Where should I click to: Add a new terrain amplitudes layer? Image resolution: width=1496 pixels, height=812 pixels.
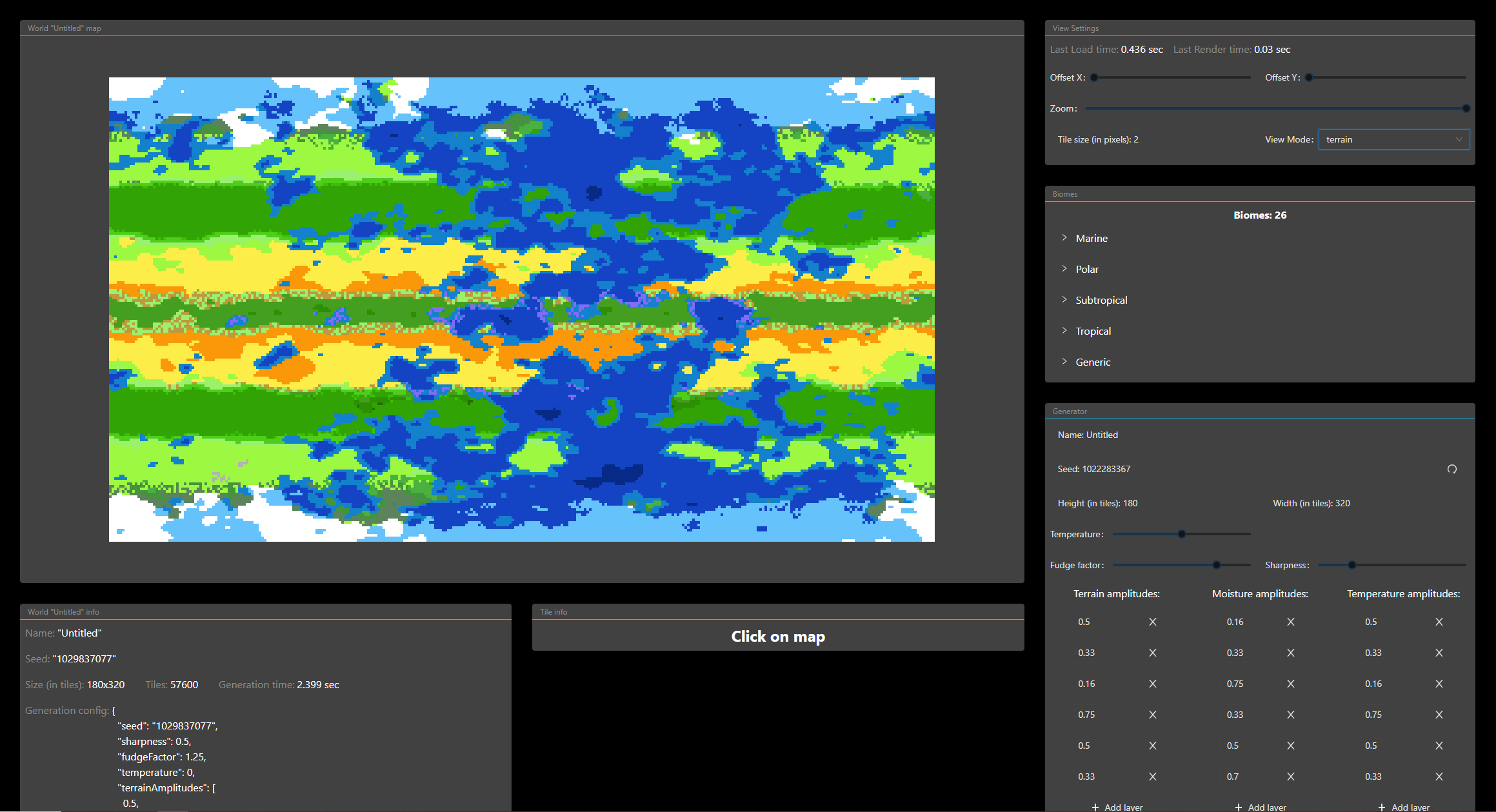[x=1117, y=806]
